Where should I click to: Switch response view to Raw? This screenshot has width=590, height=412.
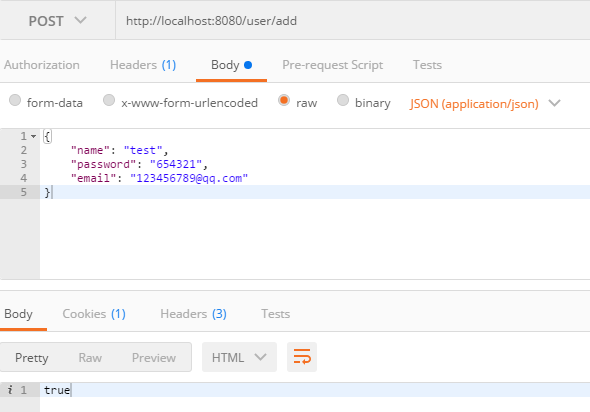[x=90, y=357]
